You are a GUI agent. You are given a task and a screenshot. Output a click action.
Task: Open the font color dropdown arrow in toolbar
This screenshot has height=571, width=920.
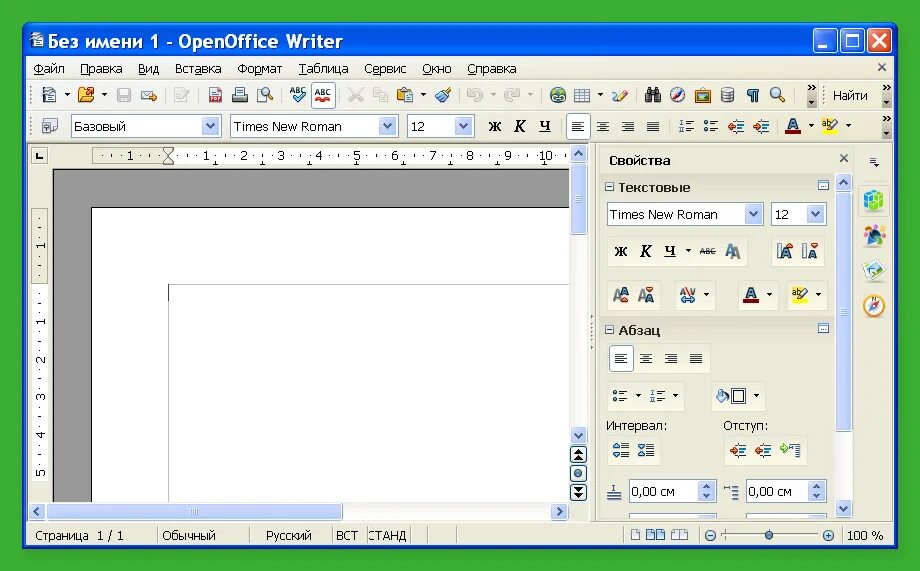(811, 126)
